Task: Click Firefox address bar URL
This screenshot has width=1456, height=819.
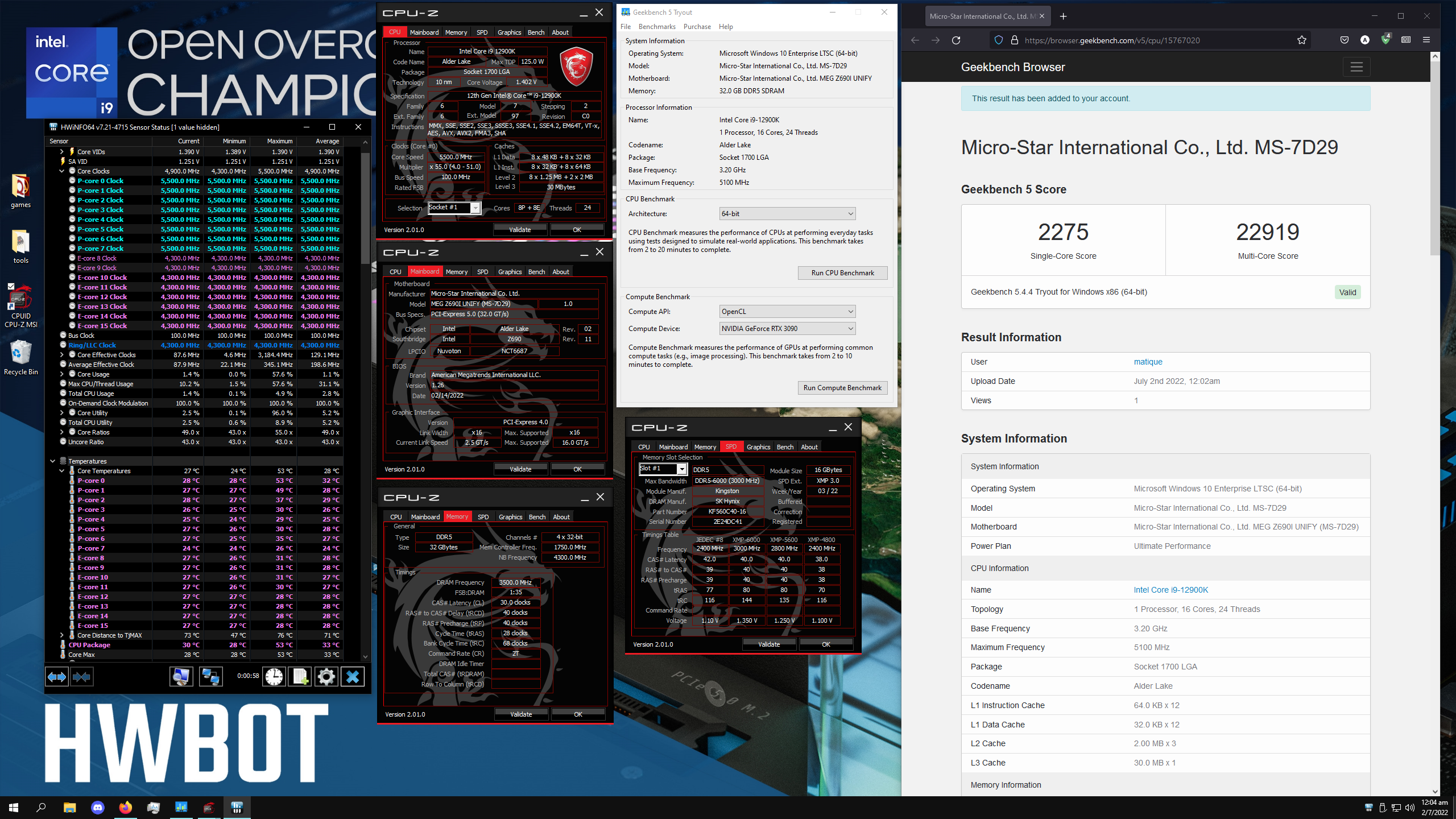Action: coord(1112,40)
